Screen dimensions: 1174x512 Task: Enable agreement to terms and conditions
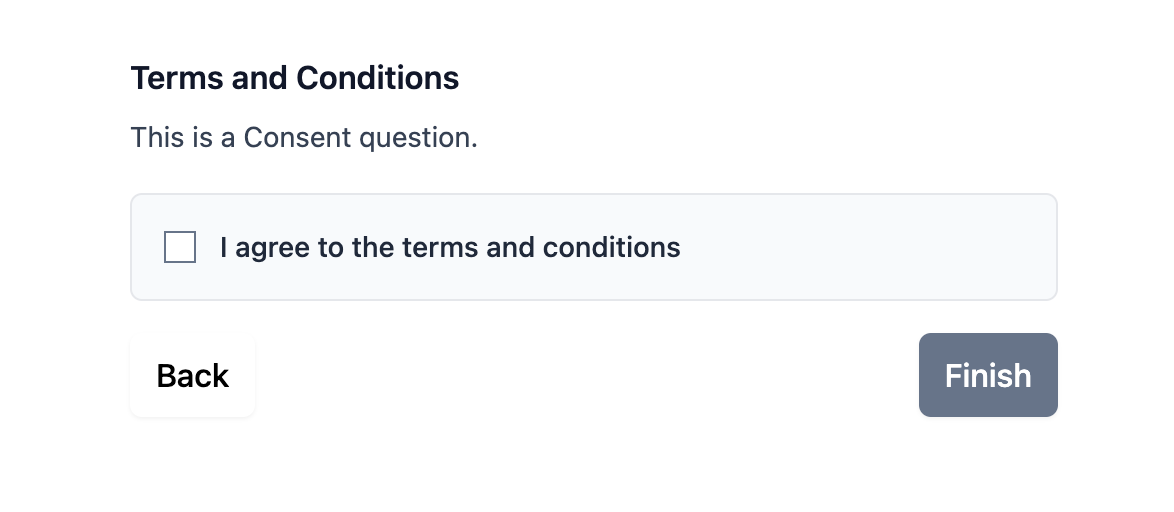pyautogui.click(x=180, y=247)
